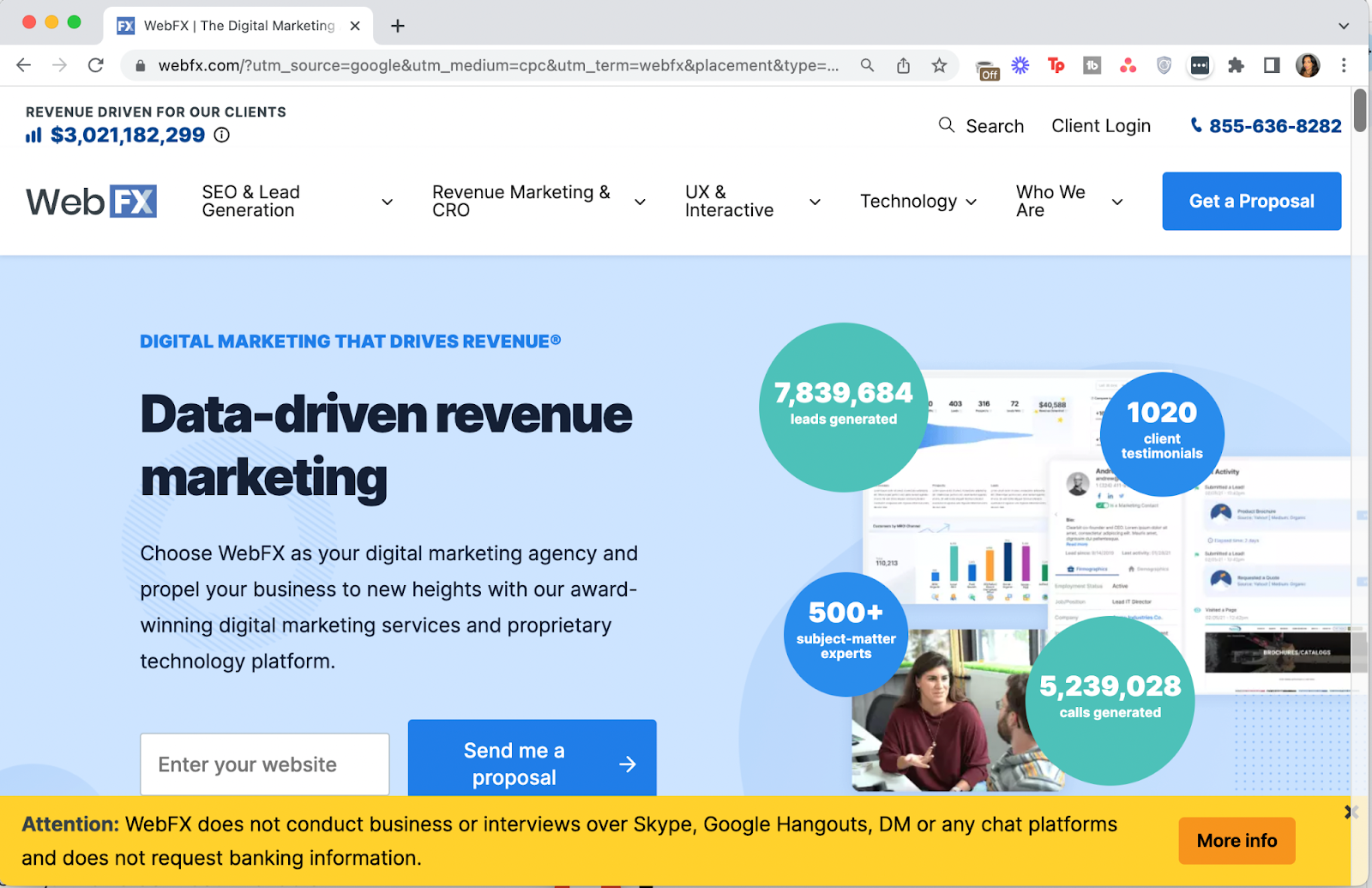
Task: Open the dark chat-bubble extension
Action: pyautogui.click(x=1200, y=65)
